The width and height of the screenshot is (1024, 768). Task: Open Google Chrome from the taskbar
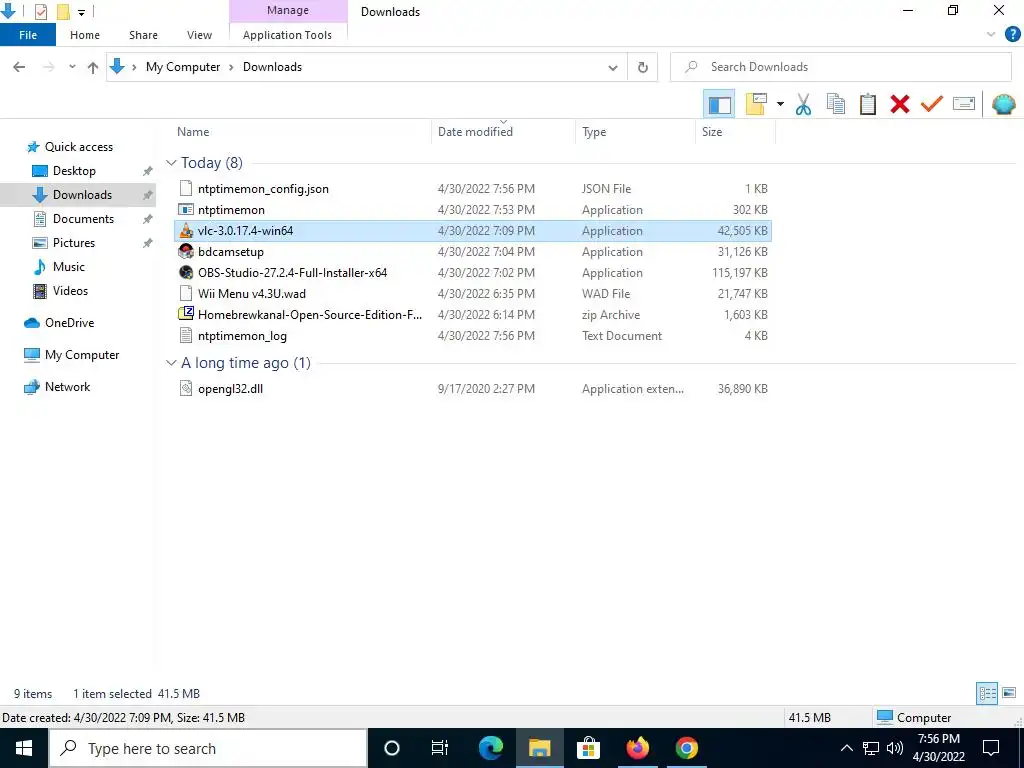(x=686, y=748)
